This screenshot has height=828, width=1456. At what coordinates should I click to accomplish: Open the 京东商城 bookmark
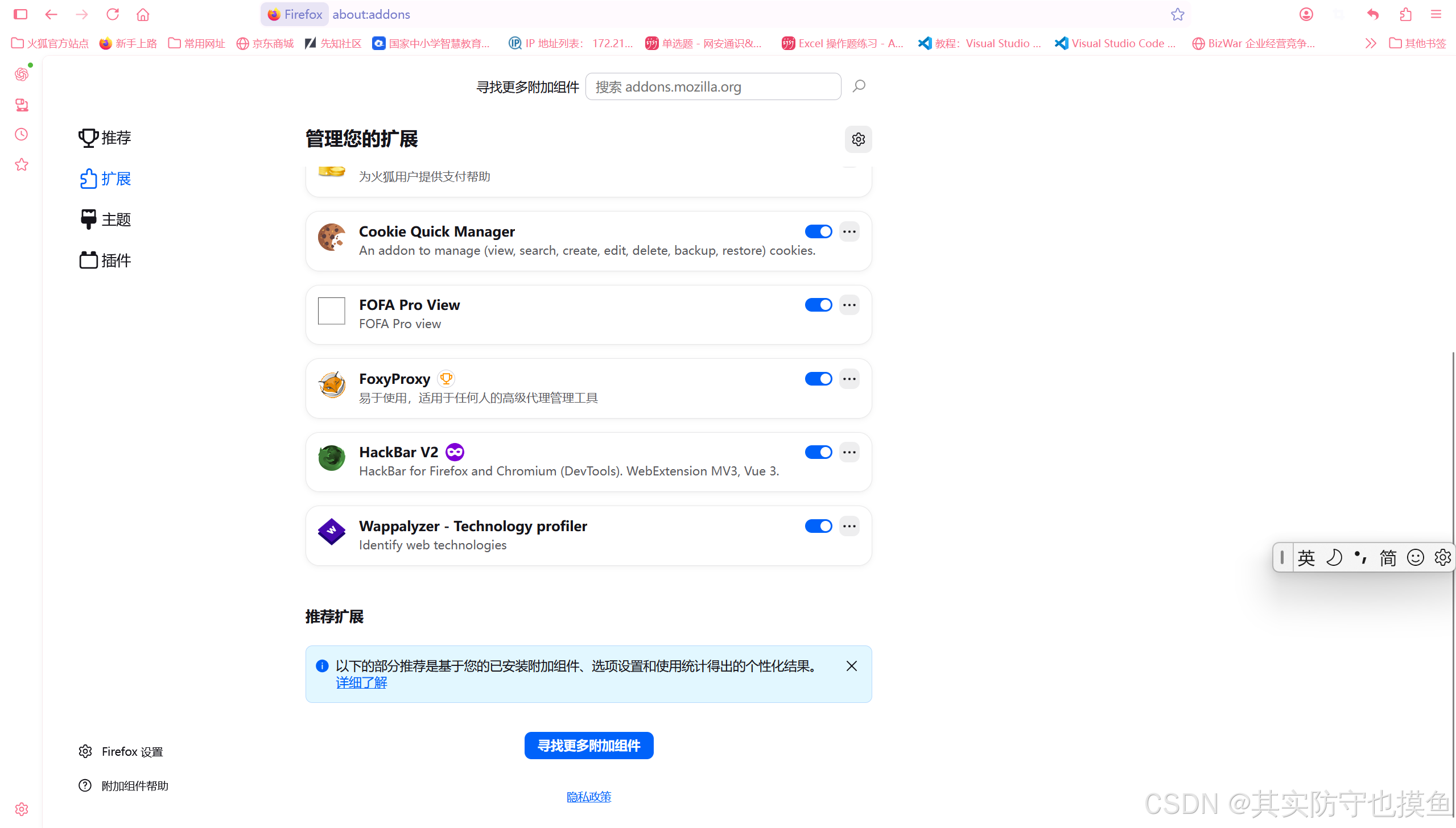point(265,43)
